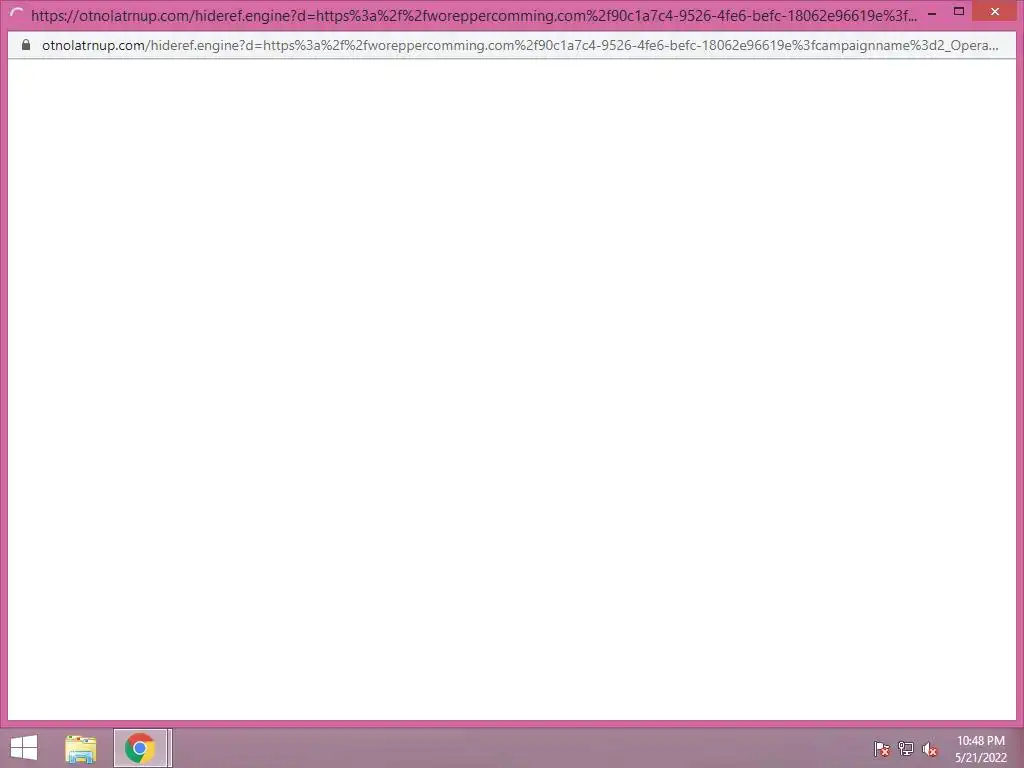Screen dimensions: 1024x768
Task: Click the network status tray icon
Action: (x=906, y=749)
